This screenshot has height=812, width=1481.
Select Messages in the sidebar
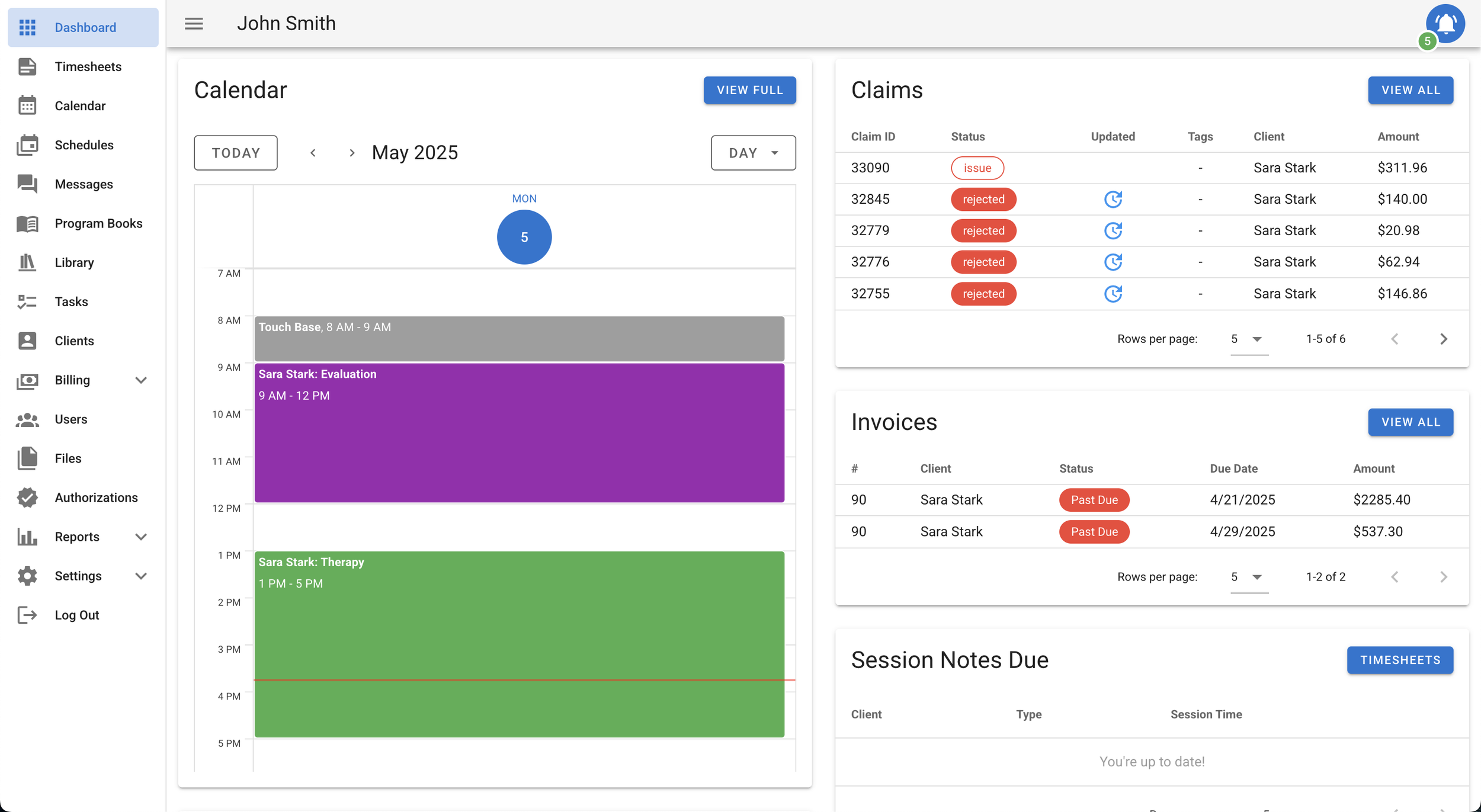pos(83,184)
